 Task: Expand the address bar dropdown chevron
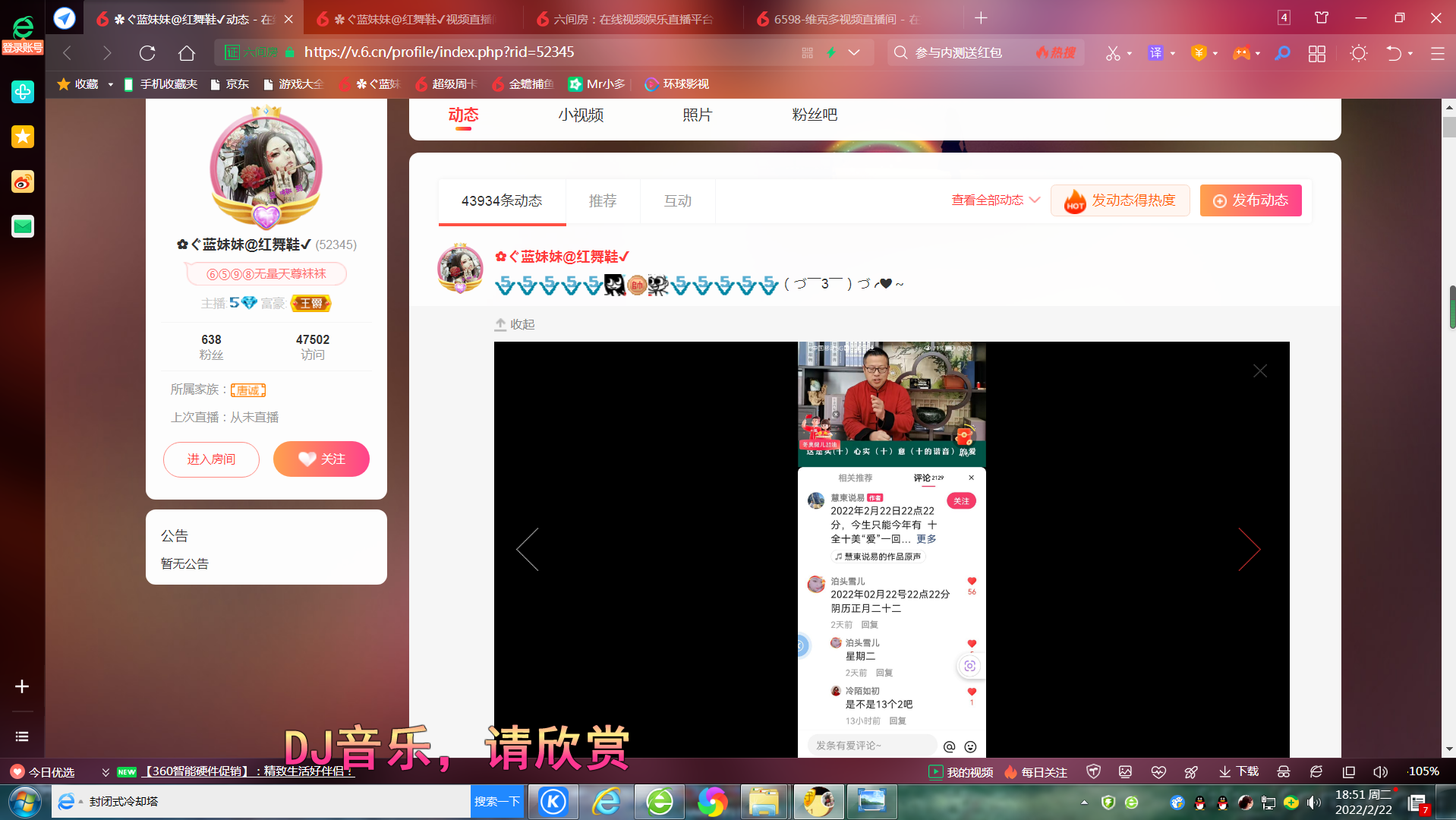(854, 52)
